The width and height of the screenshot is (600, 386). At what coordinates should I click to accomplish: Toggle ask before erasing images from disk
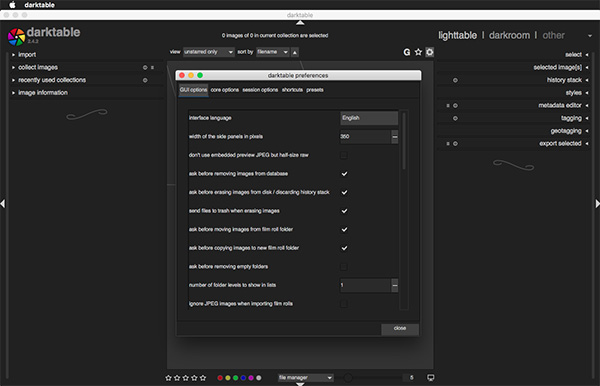(344, 192)
